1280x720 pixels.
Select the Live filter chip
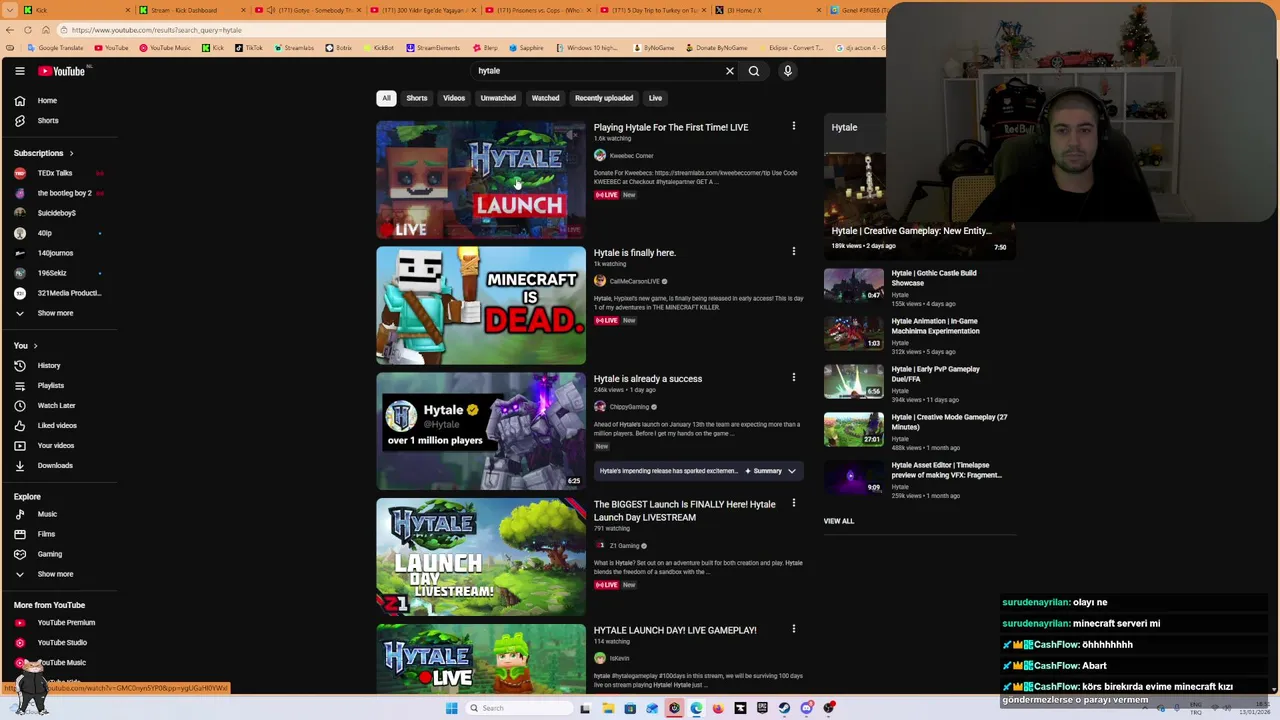[x=655, y=98]
